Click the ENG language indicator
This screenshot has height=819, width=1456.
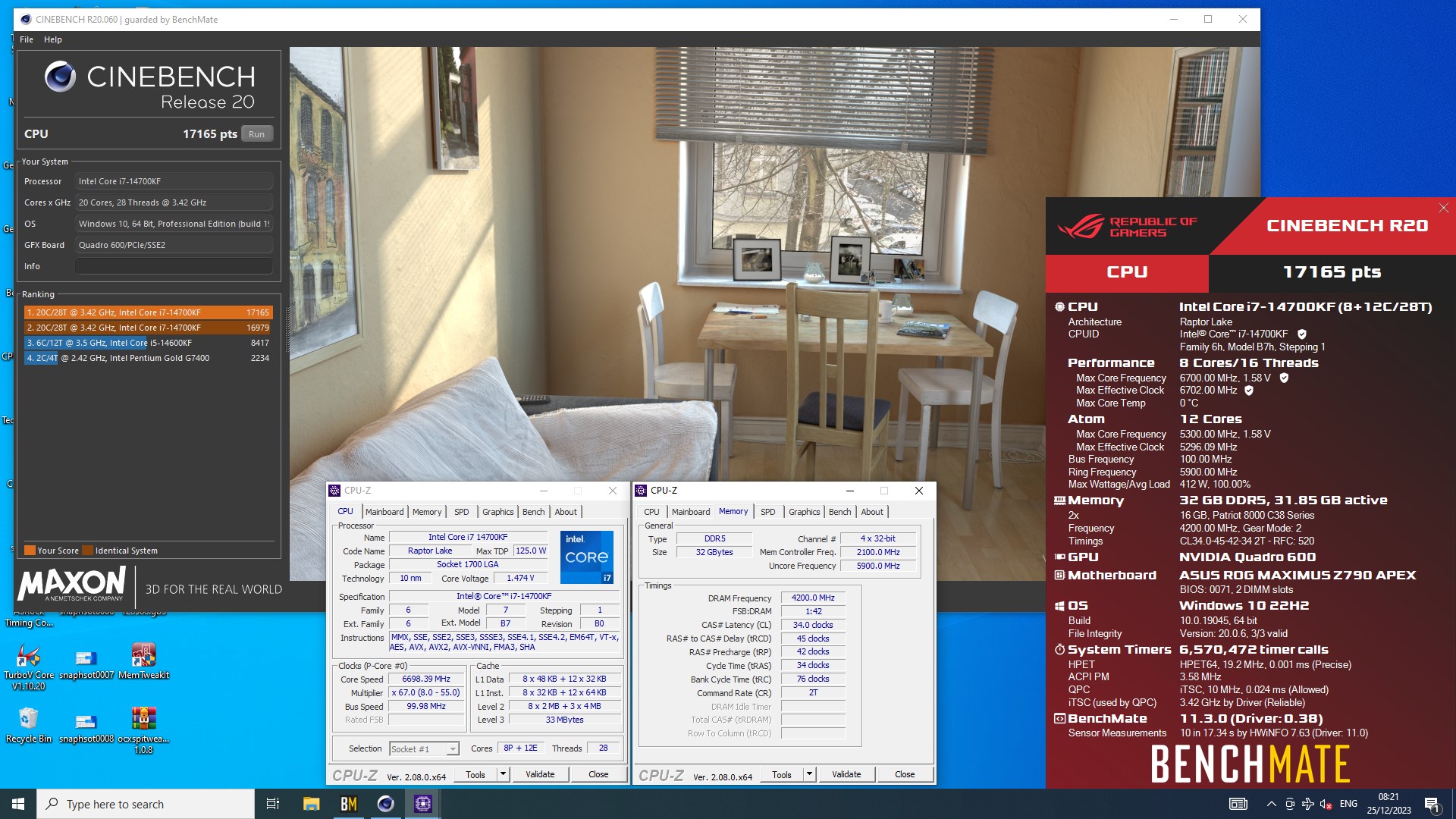tap(1348, 804)
